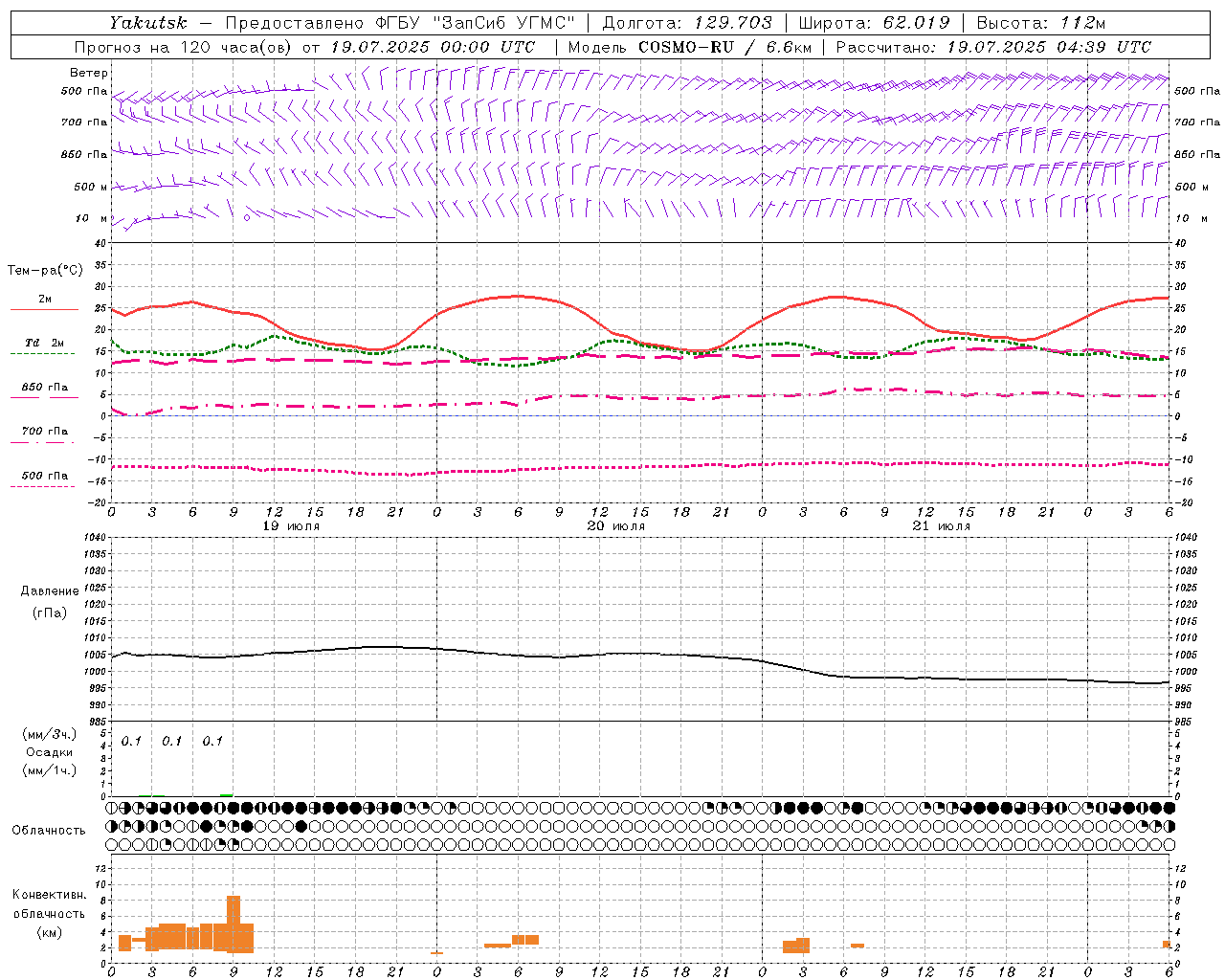1225x980 pixels.
Task: Click the '2м' temperature legend entry
Action: tap(45, 299)
